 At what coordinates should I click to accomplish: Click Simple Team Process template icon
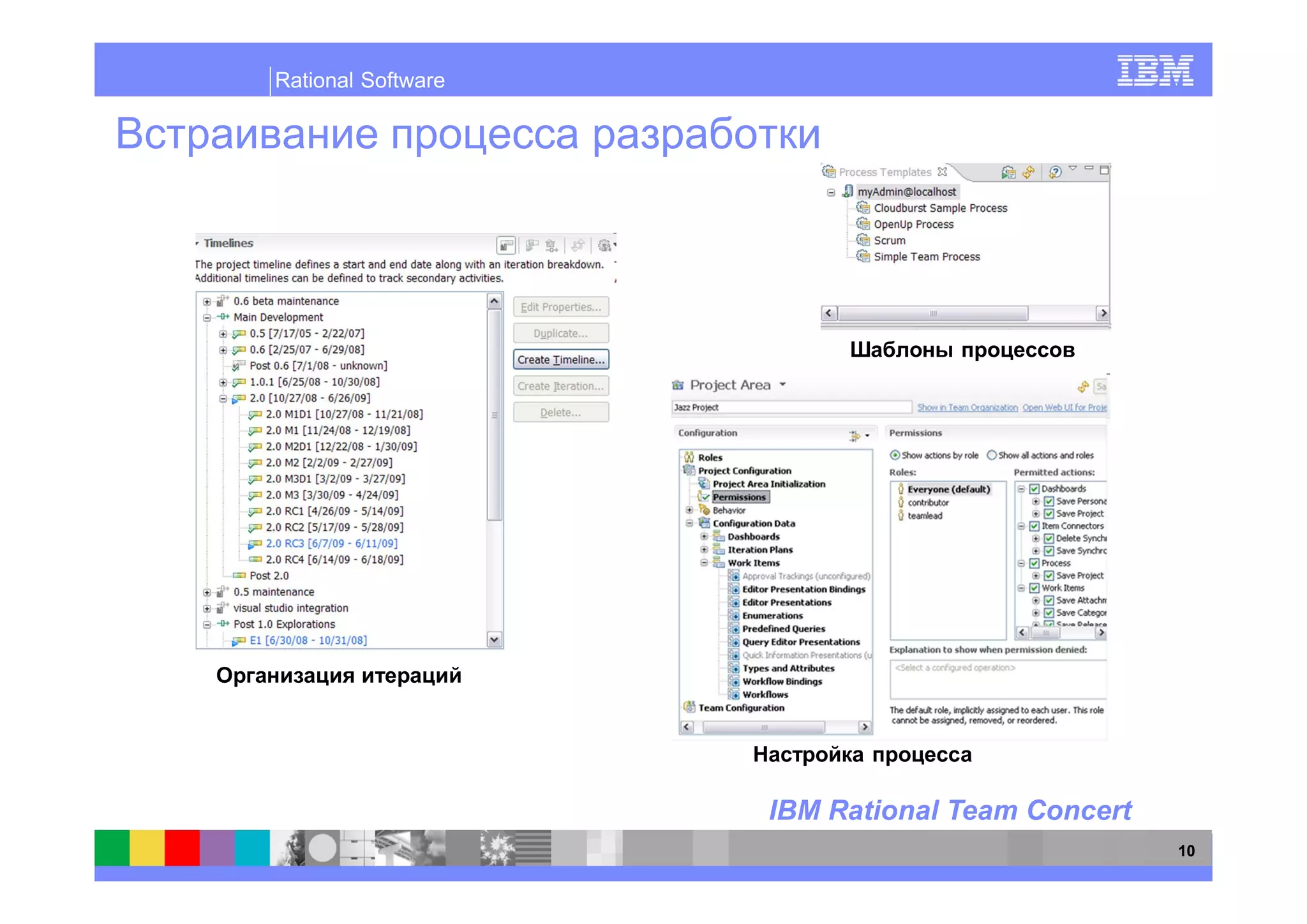click(863, 257)
